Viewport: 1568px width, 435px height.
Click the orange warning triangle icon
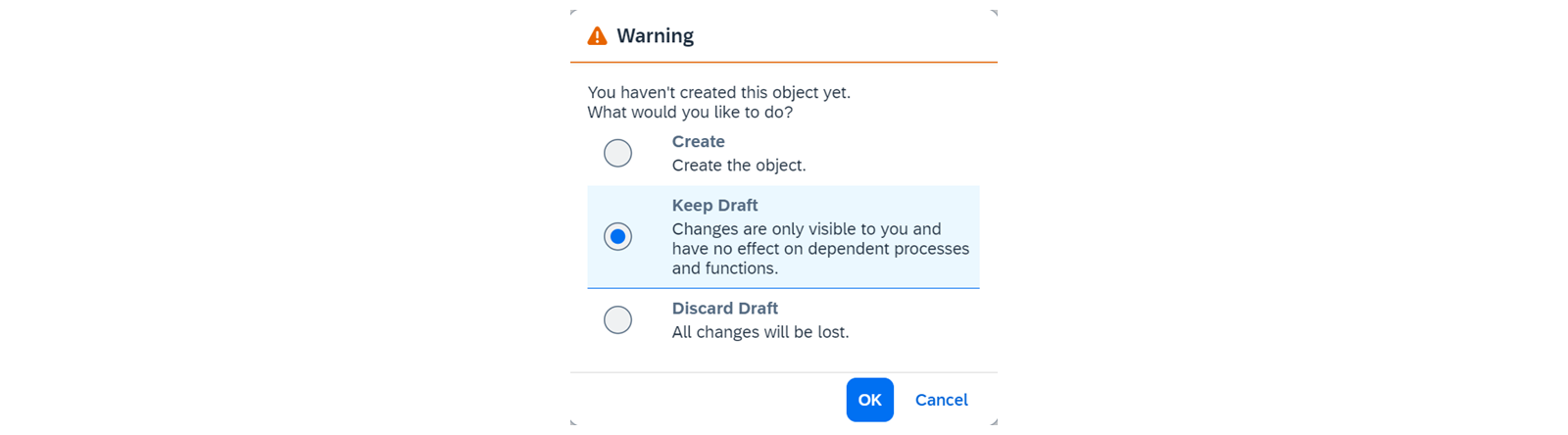pyautogui.click(x=597, y=36)
